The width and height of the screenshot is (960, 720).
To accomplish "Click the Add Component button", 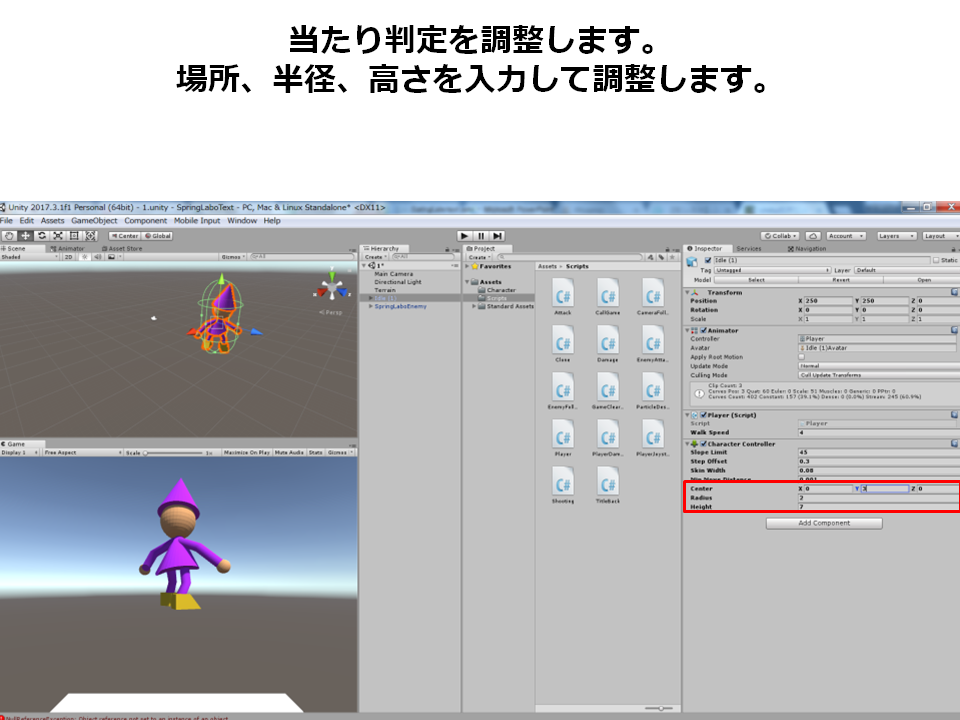I will pos(824,523).
